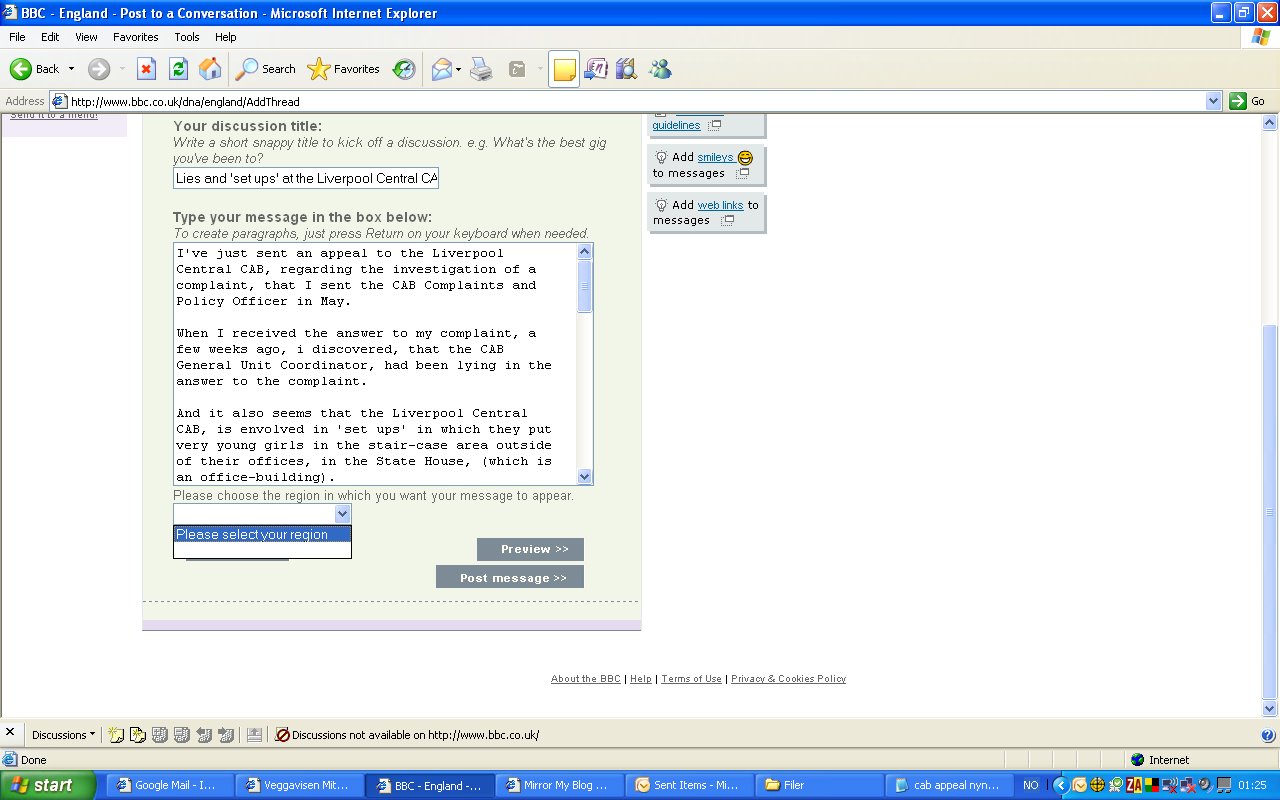Screen dimensions: 1280x800
Task: Open the Favorites menu
Action: (x=135, y=37)
